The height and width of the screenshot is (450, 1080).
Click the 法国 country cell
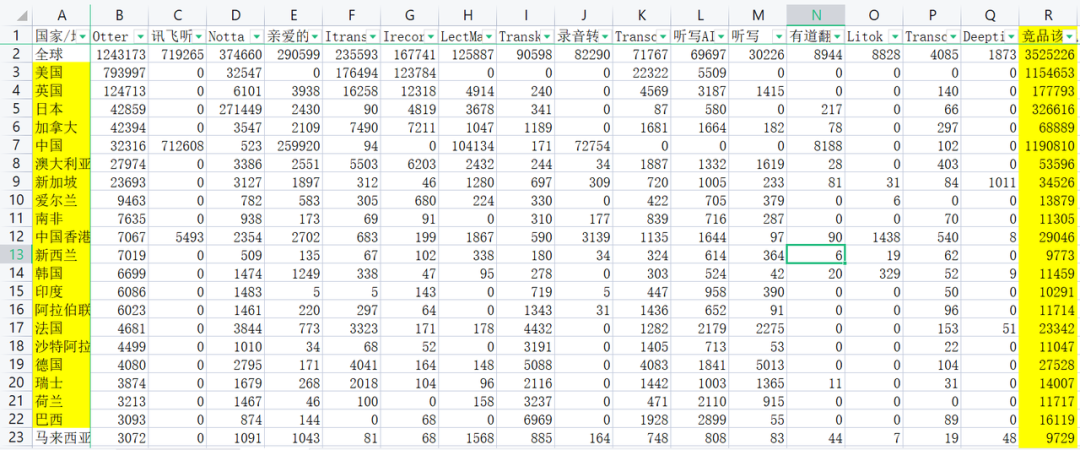(x=61, y=327)
